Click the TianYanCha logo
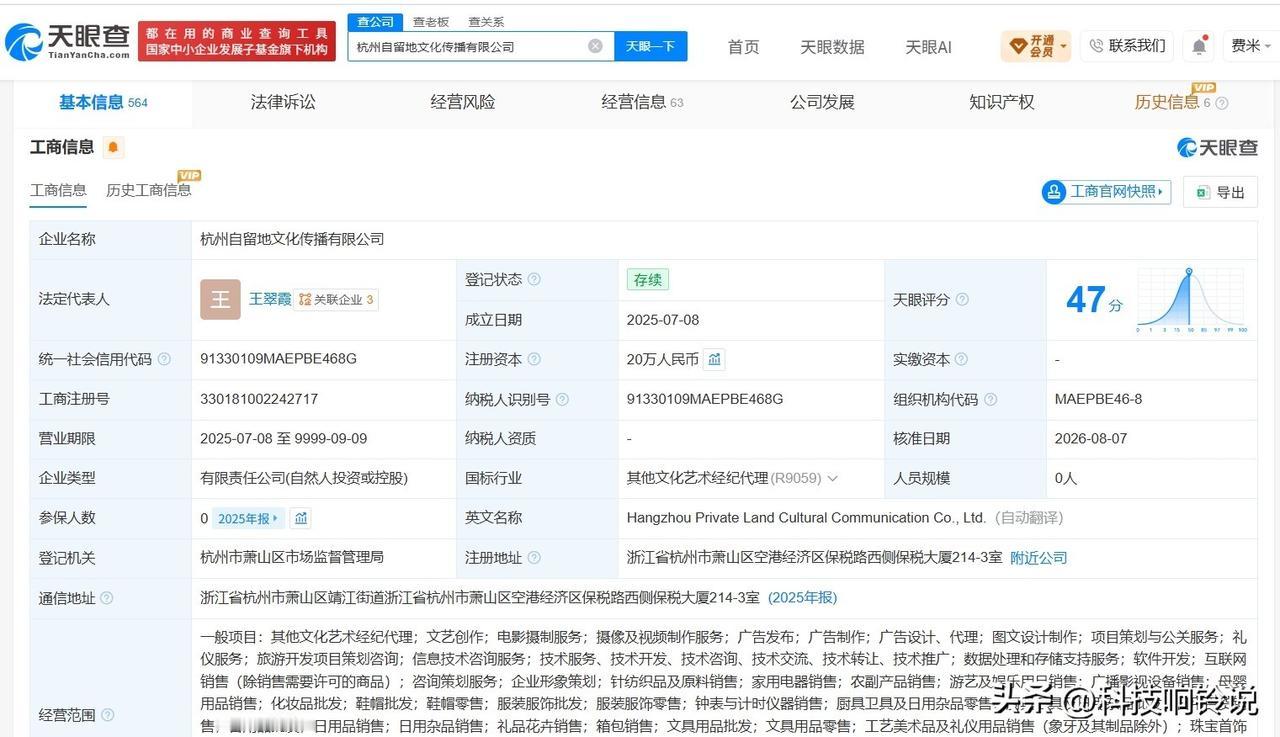Image resolution: width=1280 pixels, height=737 pixels. (x=68, y=41)
